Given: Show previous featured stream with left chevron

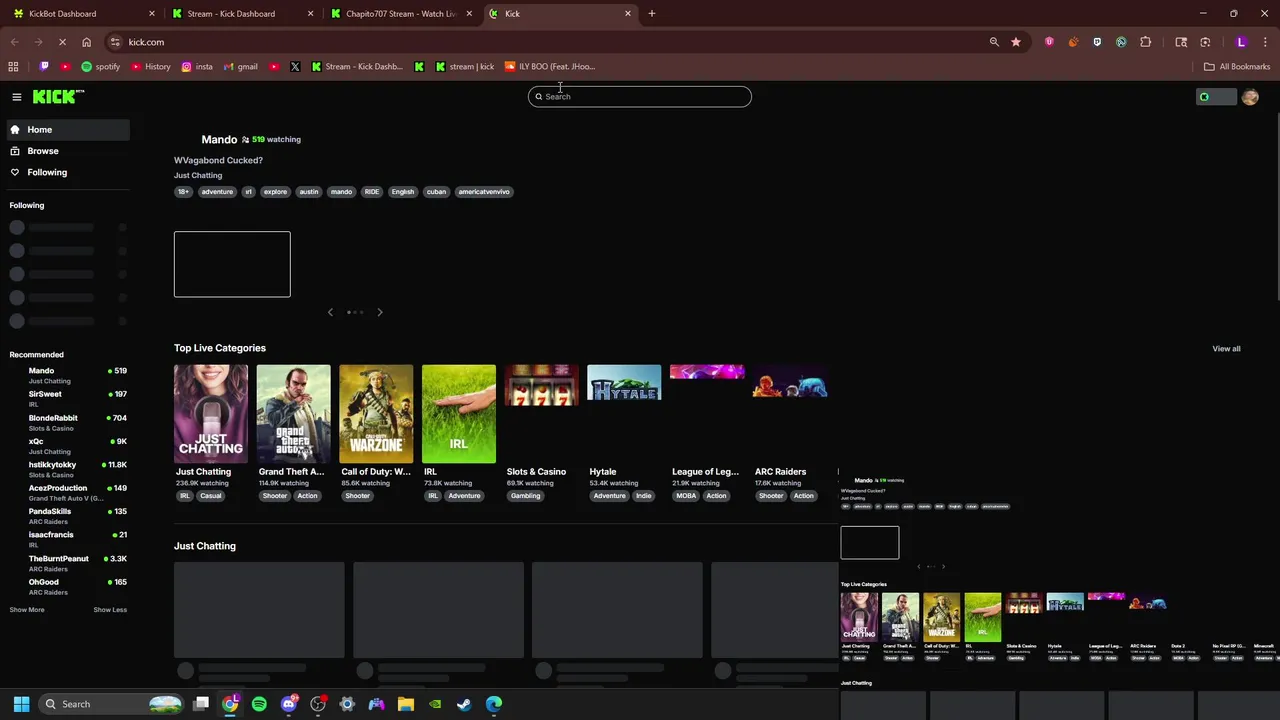Looking at the screenshot, I should 330,312.
